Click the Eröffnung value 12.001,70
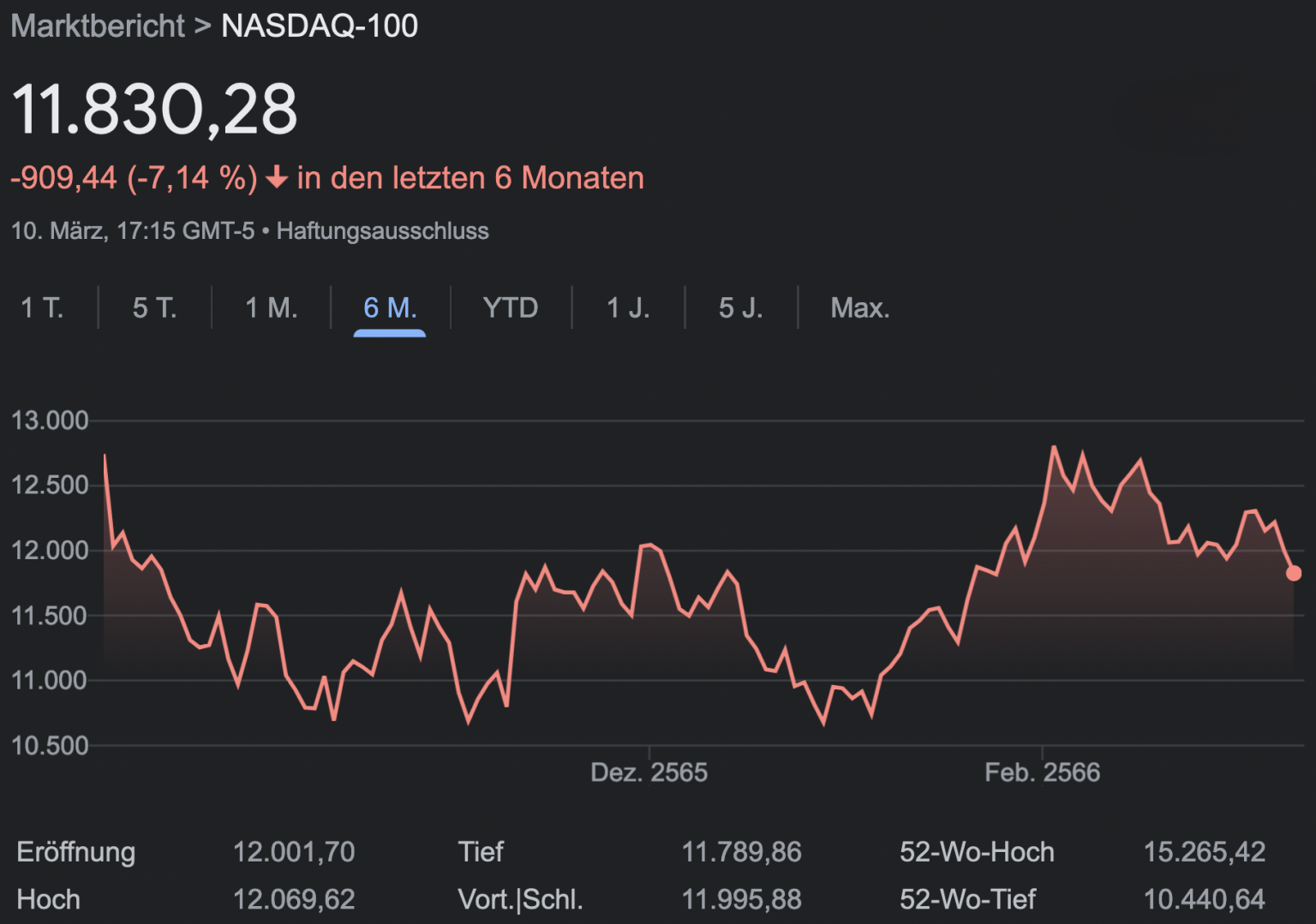 click(296, 851)
